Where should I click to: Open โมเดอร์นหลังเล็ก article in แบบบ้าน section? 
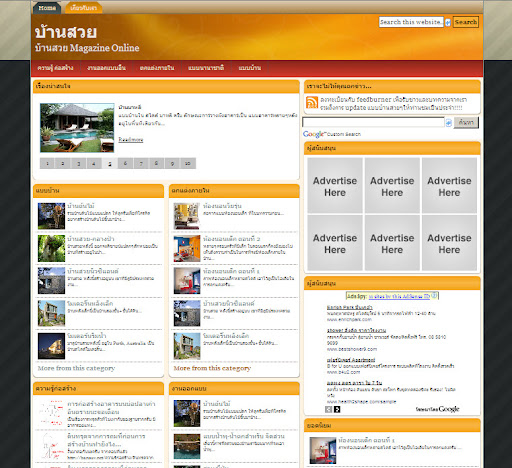[x=90, y=303]
